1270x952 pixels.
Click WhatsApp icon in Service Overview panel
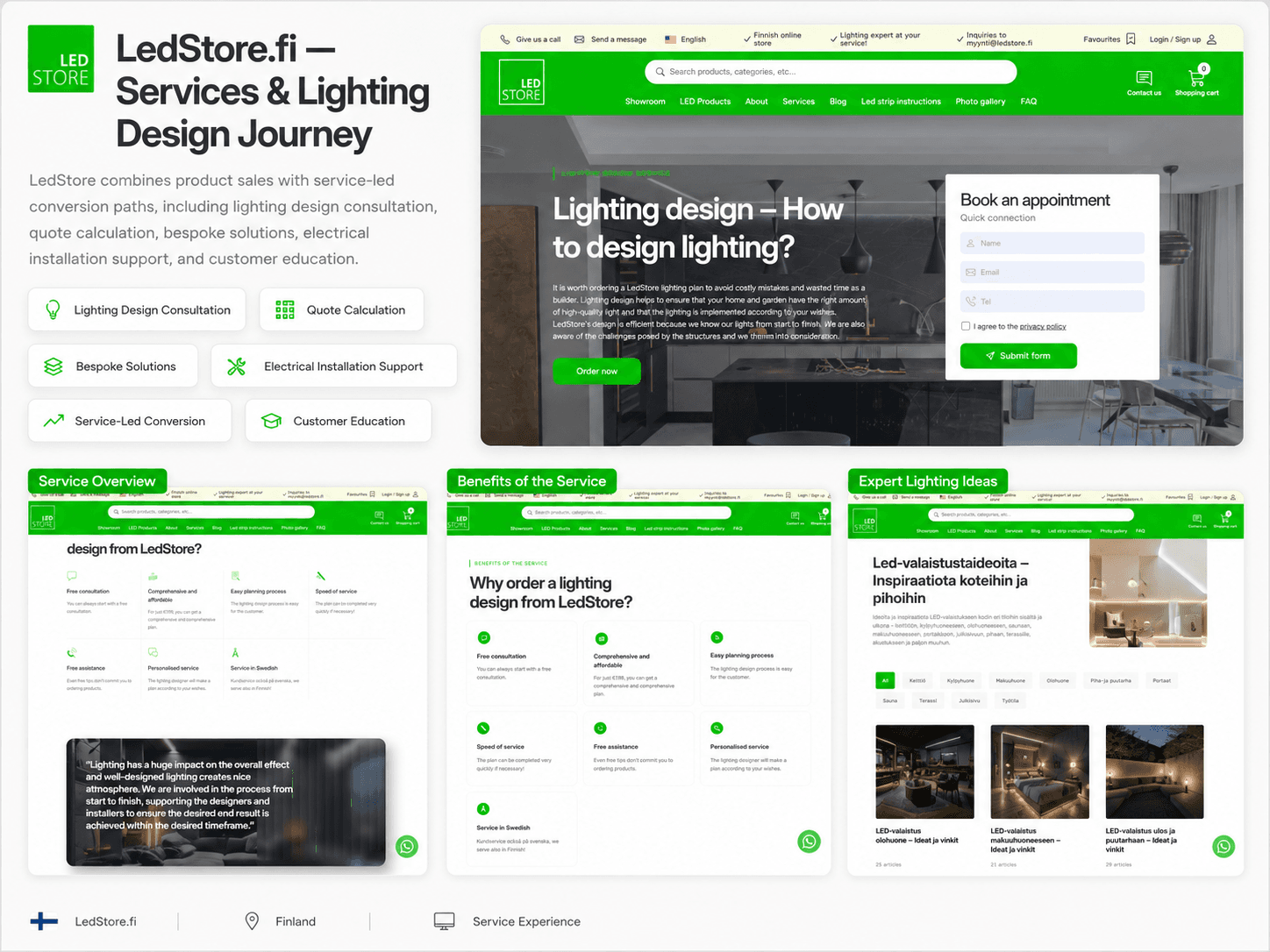pyautogui.click(x=407, y=847)
